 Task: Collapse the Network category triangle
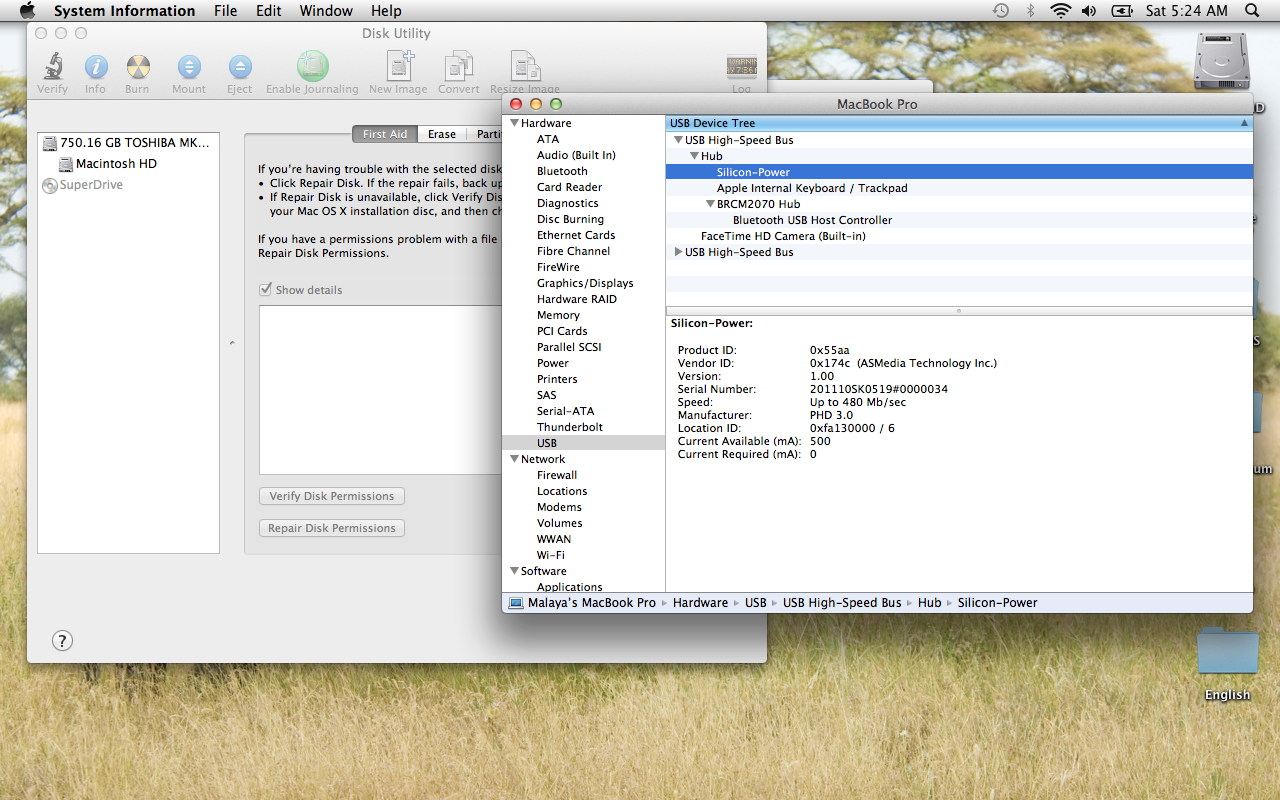[514, 459]
